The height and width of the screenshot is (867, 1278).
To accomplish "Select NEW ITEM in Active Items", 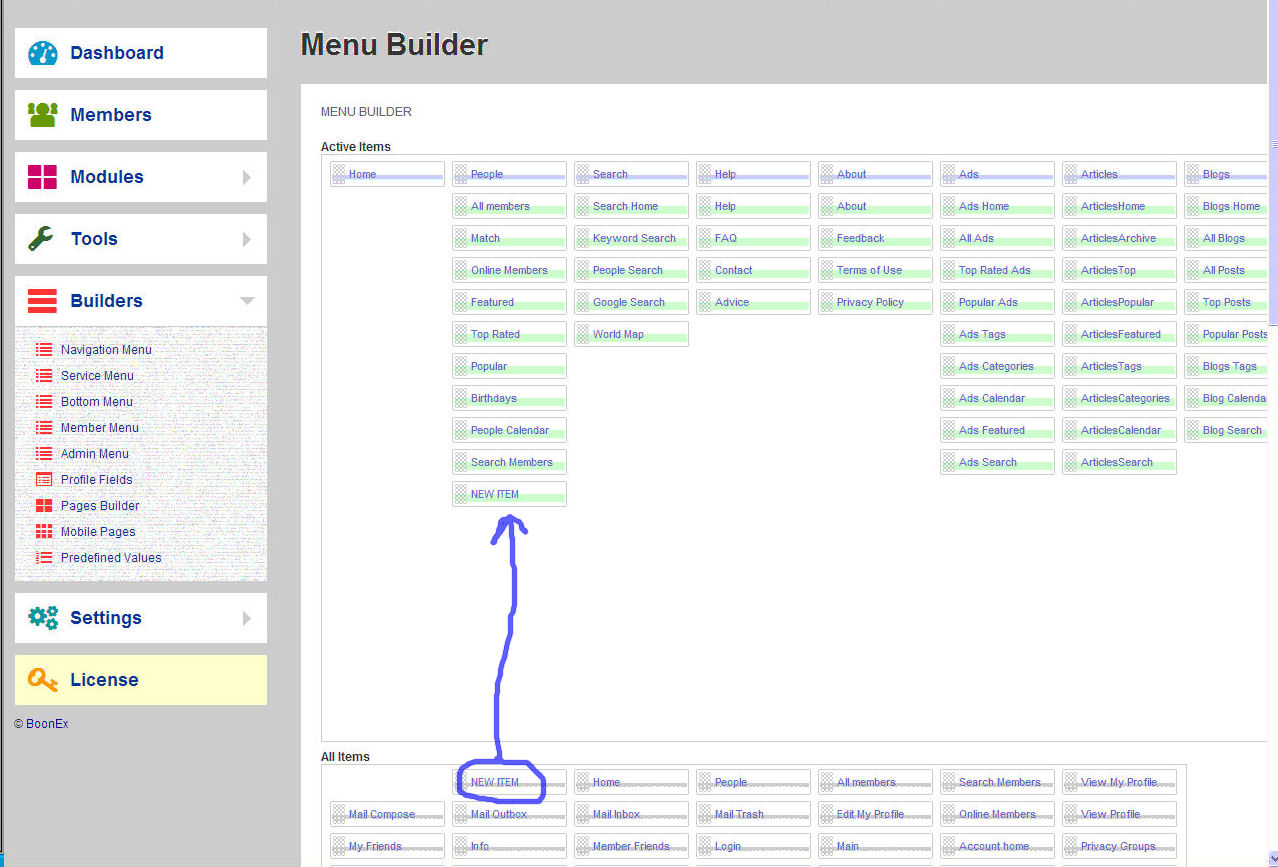I will 509,494.
